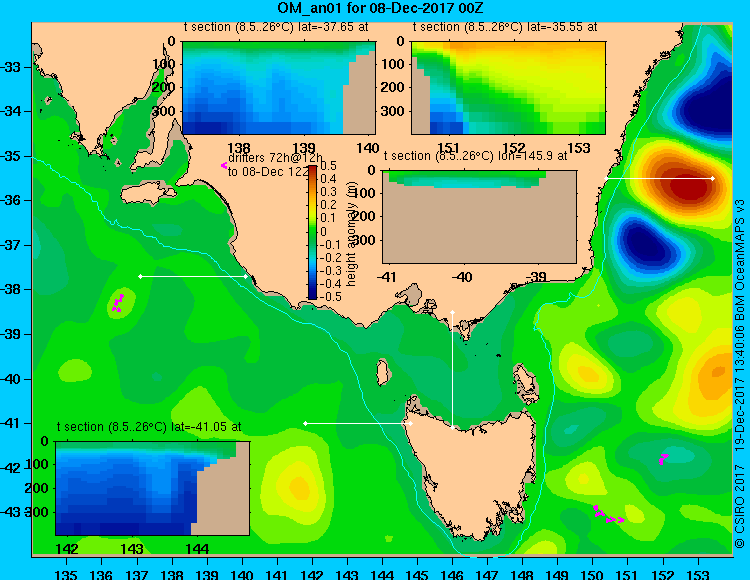Click the 'drifters 72h@12h' legend text
750x580 pixels.
tap(275, 158)
